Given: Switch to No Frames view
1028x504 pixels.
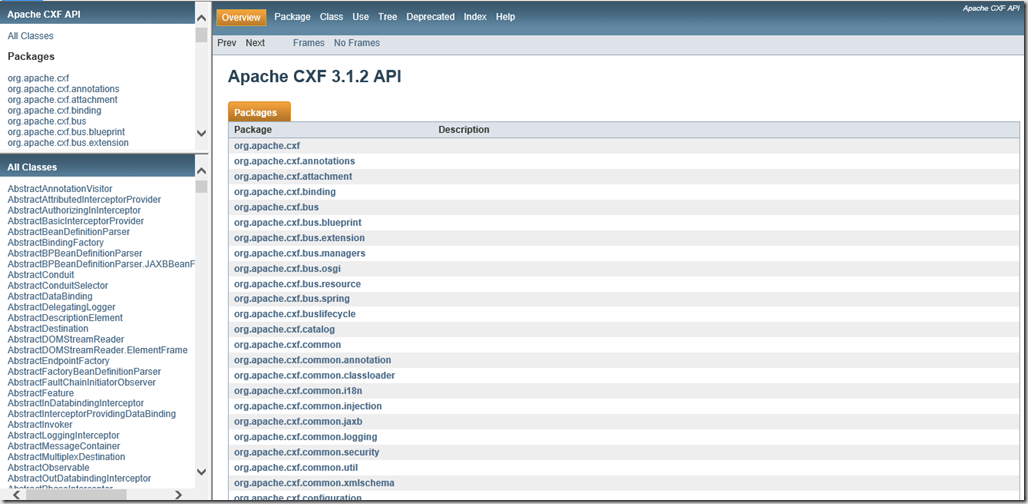Looking at the screenshot, I should pos(357,43).
